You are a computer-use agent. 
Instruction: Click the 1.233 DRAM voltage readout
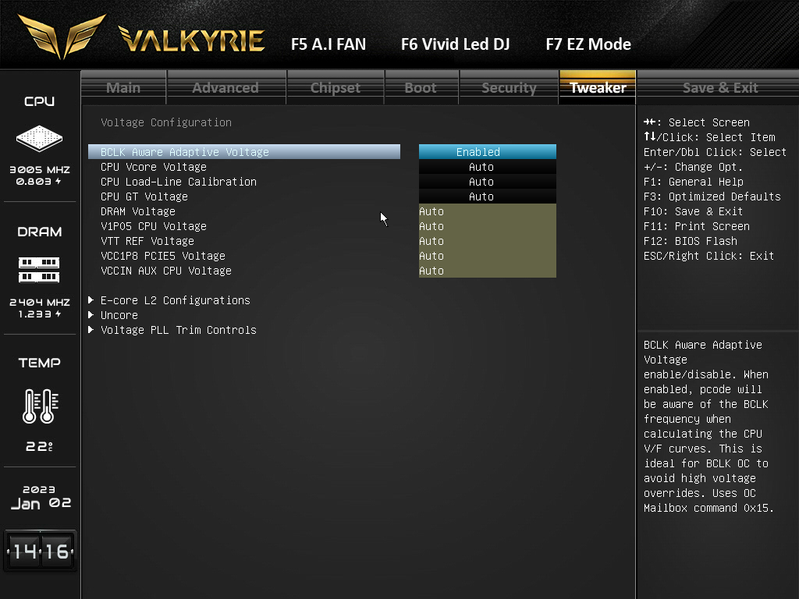point(40,314)
